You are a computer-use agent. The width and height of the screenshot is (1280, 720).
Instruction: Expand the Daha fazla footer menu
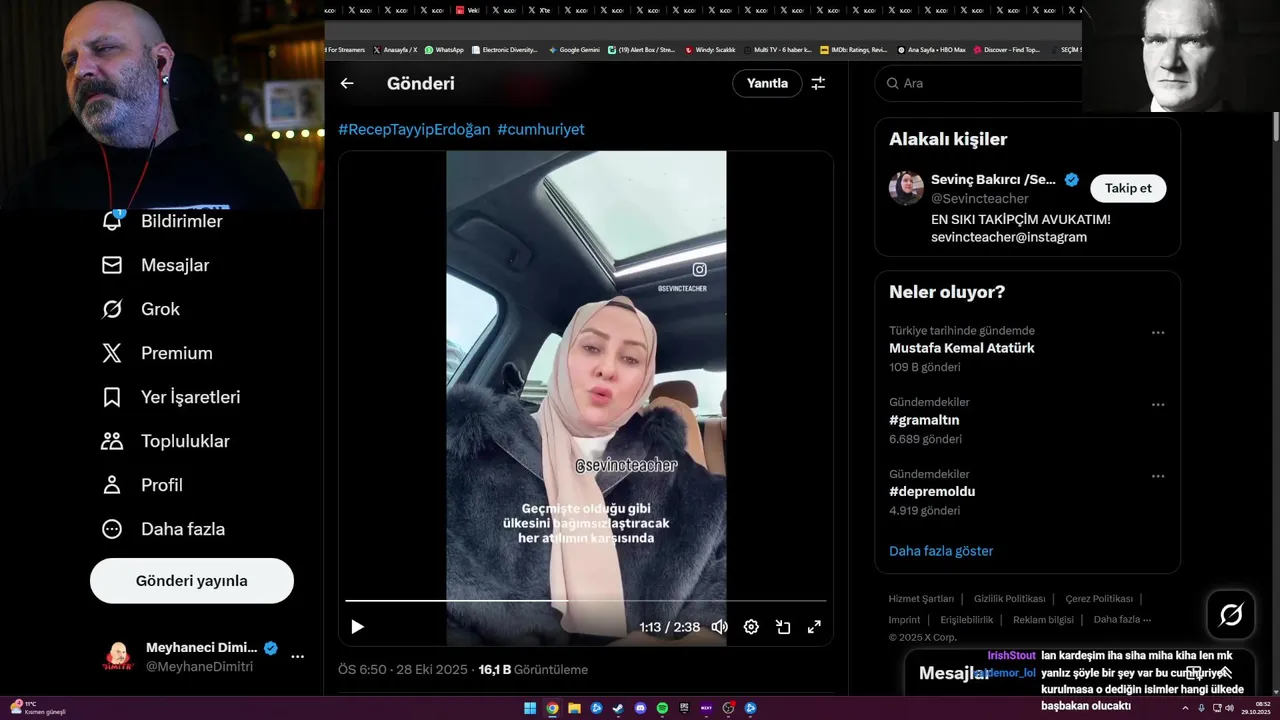(1122, 619)
